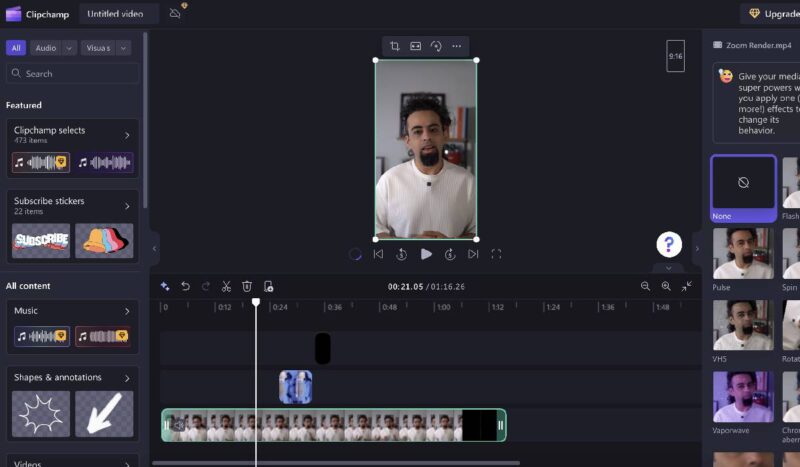The width and height of the screenshot is (800, 467).
Task: Edit the Untitled video title field
Action: (x=118, y=14)
